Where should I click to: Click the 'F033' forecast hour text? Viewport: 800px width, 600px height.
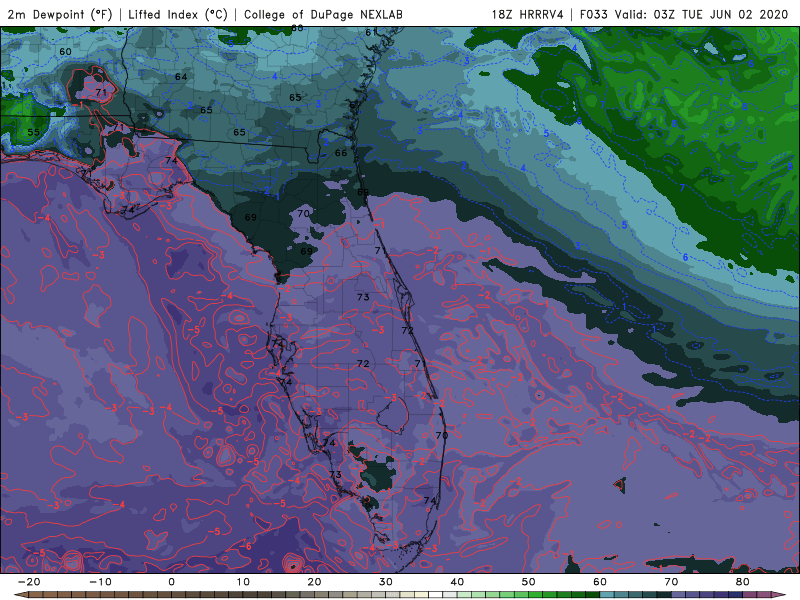(593, 14)
